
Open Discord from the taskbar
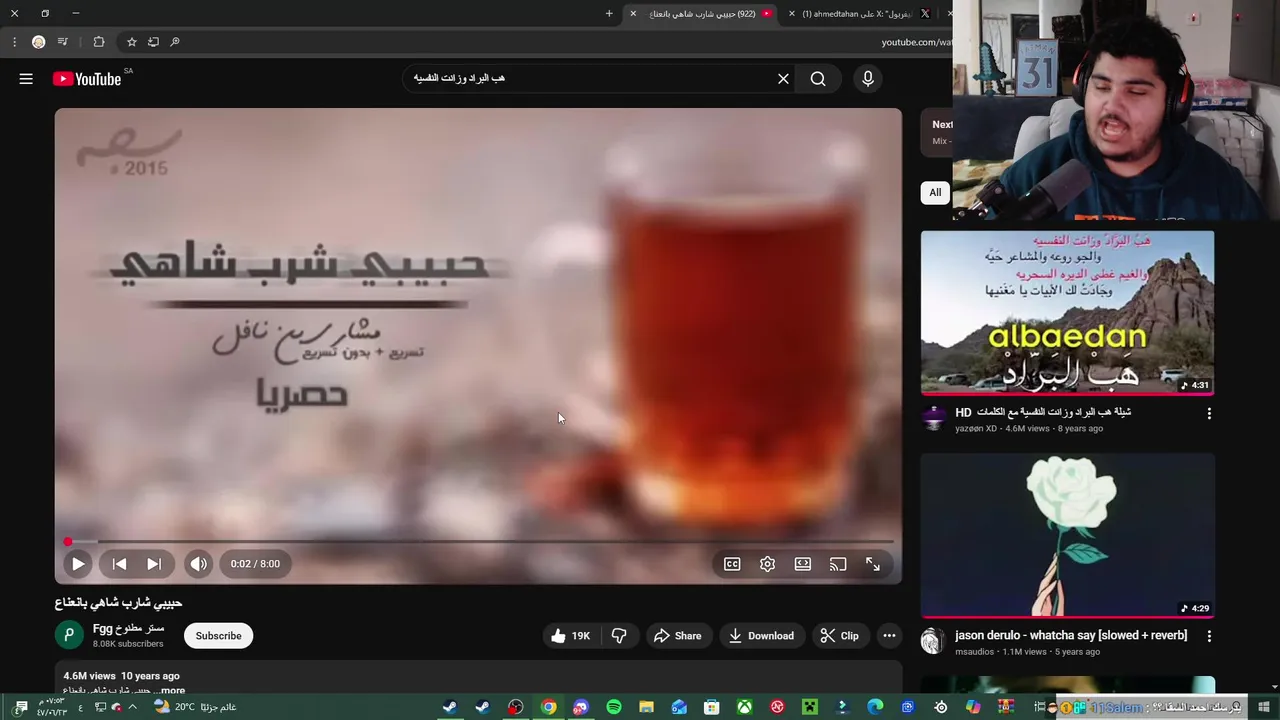pyautogui.click(x=581, y=707)
